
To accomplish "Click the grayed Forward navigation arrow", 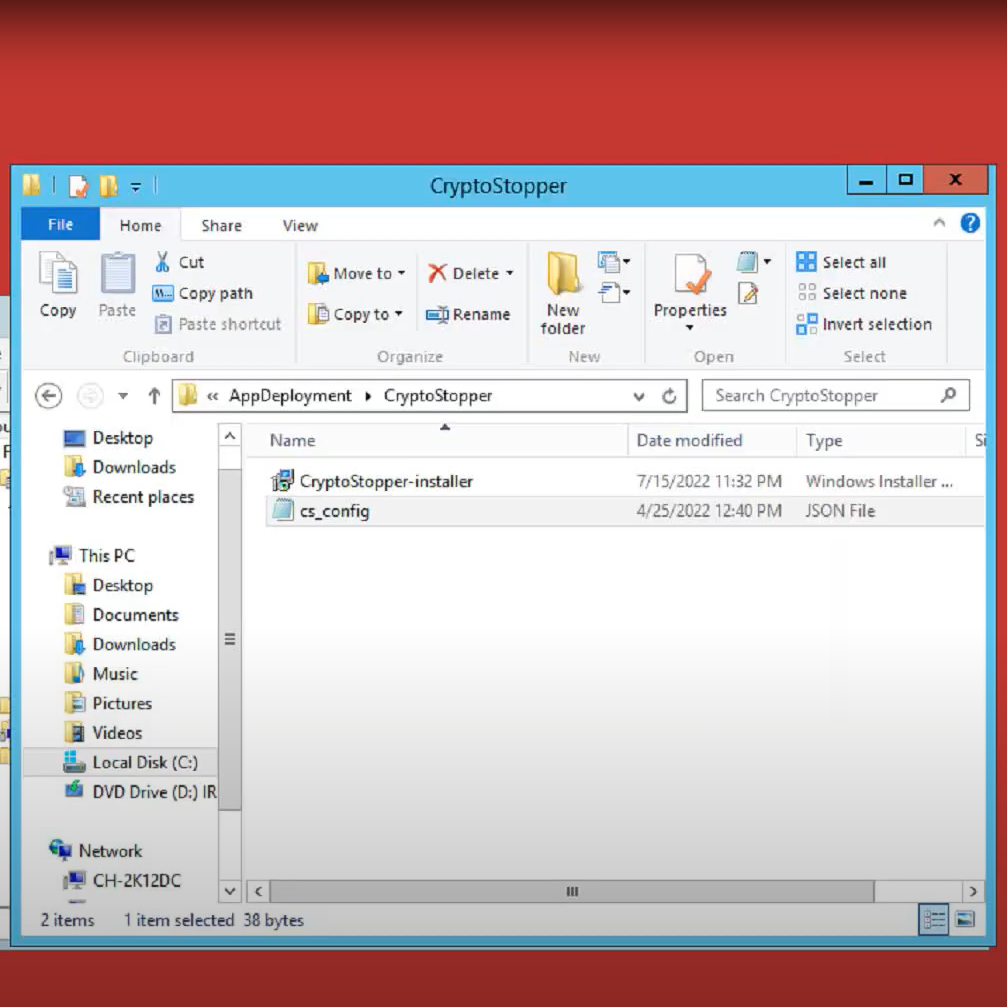I will click(x=90, y=396).
